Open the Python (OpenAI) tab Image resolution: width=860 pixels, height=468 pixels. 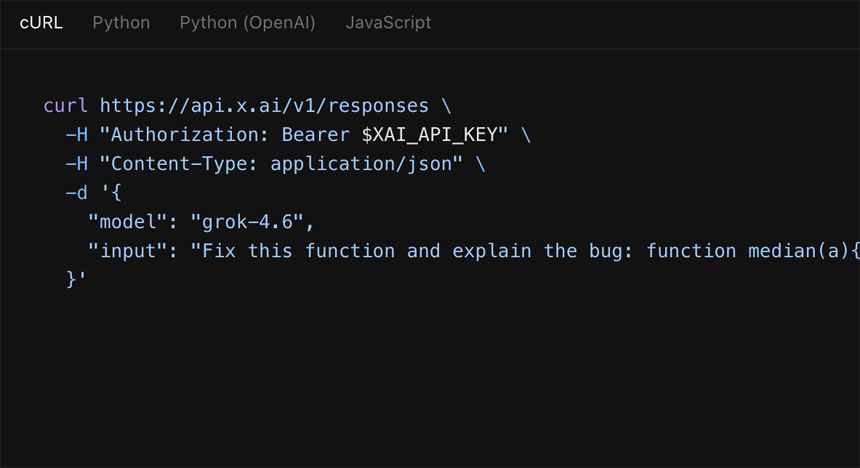pos(247,22)
